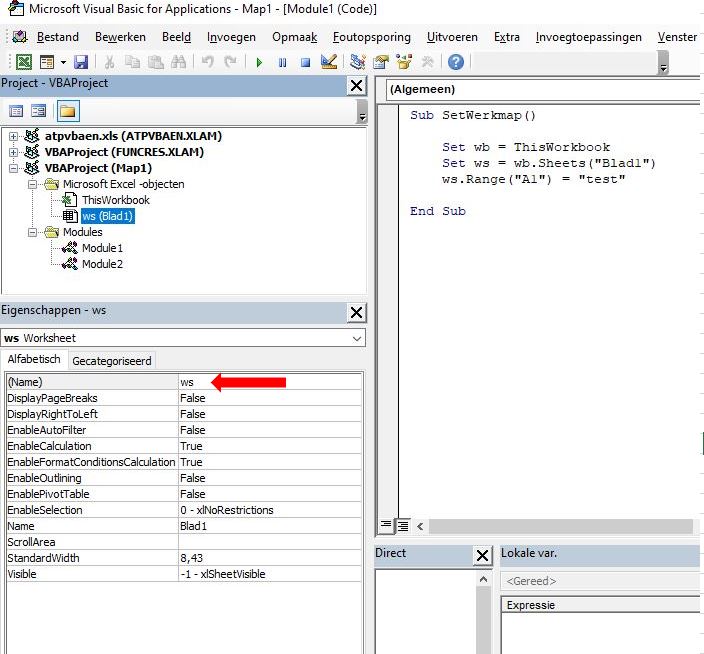
Task: Open the Invoegen menu
Action: click(x=231, y=37)
